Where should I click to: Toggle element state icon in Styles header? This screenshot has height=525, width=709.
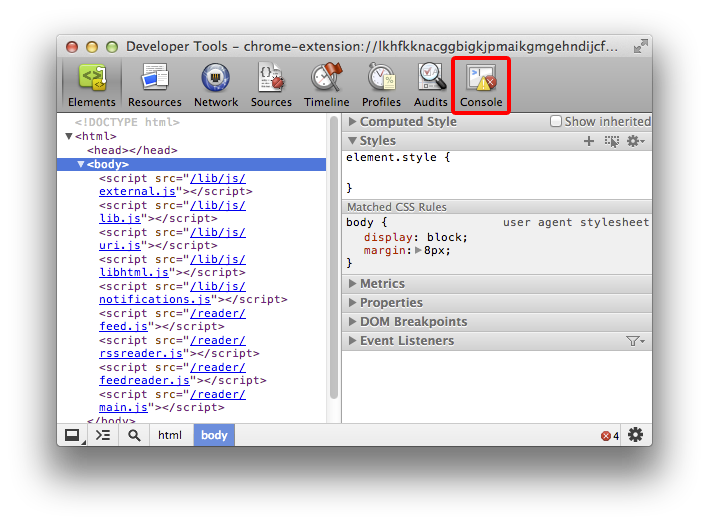point(612,142)
